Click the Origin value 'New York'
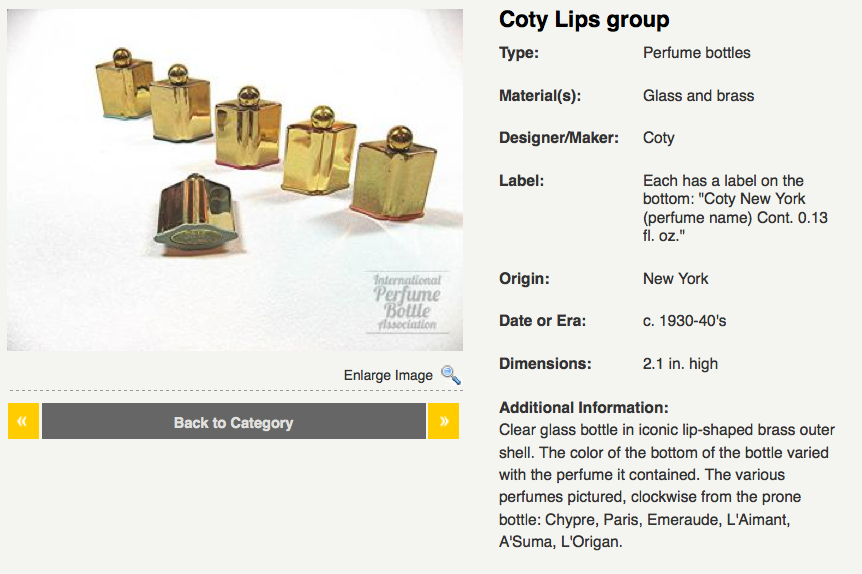862x574 pixels. (x=675, y=279)
